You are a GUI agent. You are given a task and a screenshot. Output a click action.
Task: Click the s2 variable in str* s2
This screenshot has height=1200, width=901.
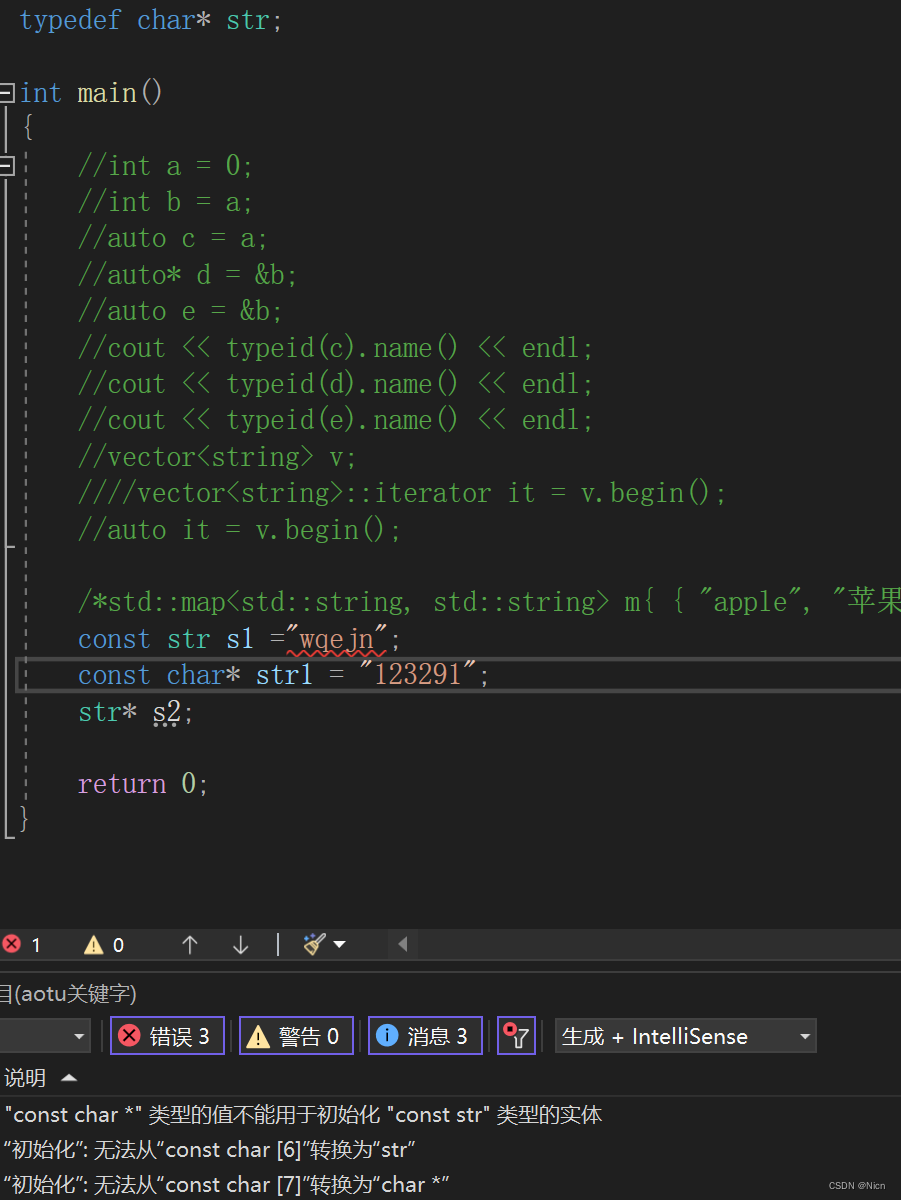click(167, 713)
